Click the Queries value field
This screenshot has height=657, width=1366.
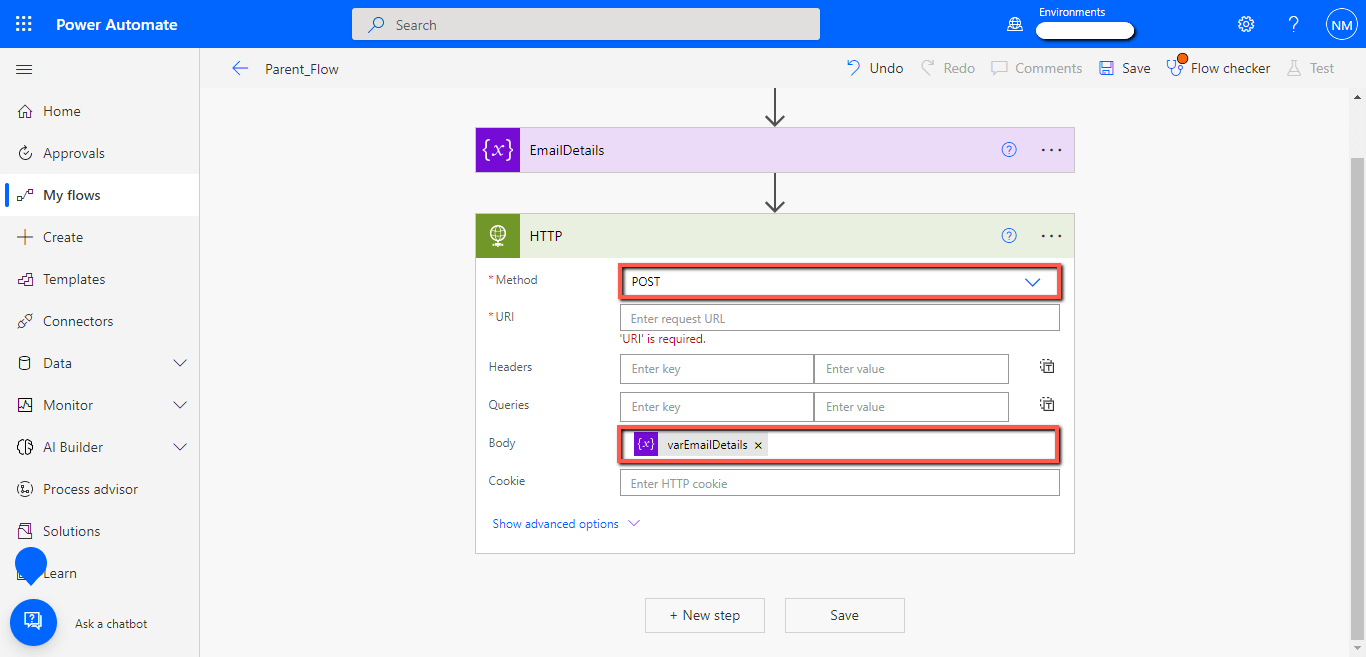coord(911,407)
